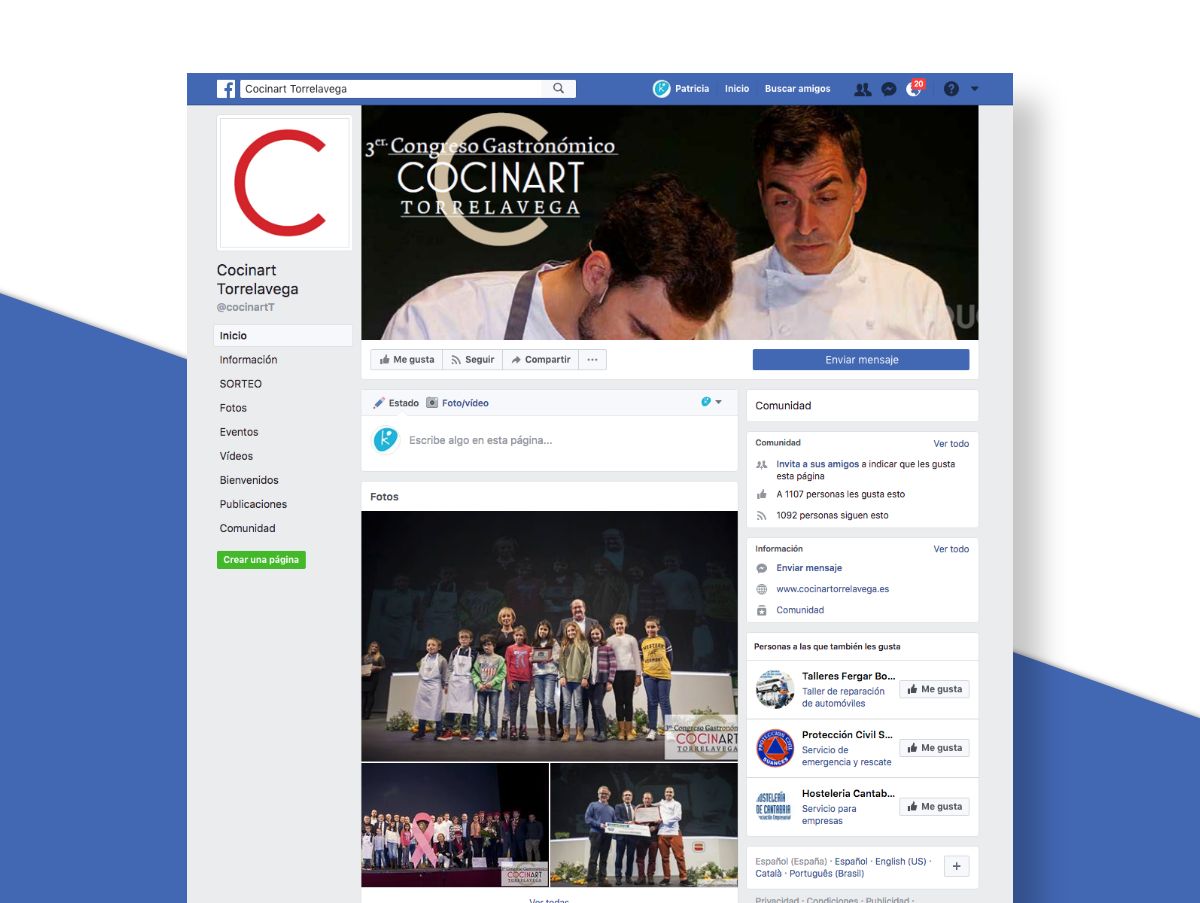Click the Facebook logo icon
This screenshot has width=1200, height=903.
226,89
